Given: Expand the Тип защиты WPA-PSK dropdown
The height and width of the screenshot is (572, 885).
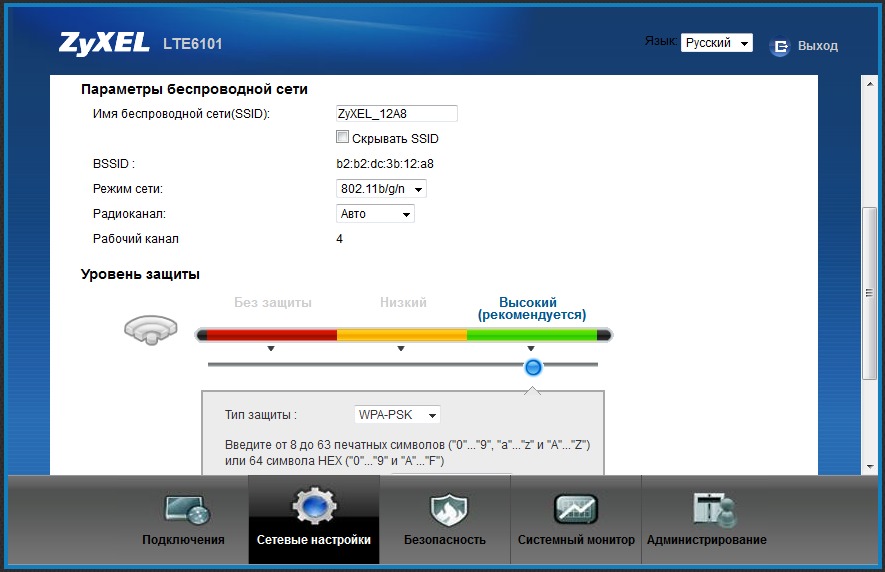Looking at the screenshot, I should point(397,415).
